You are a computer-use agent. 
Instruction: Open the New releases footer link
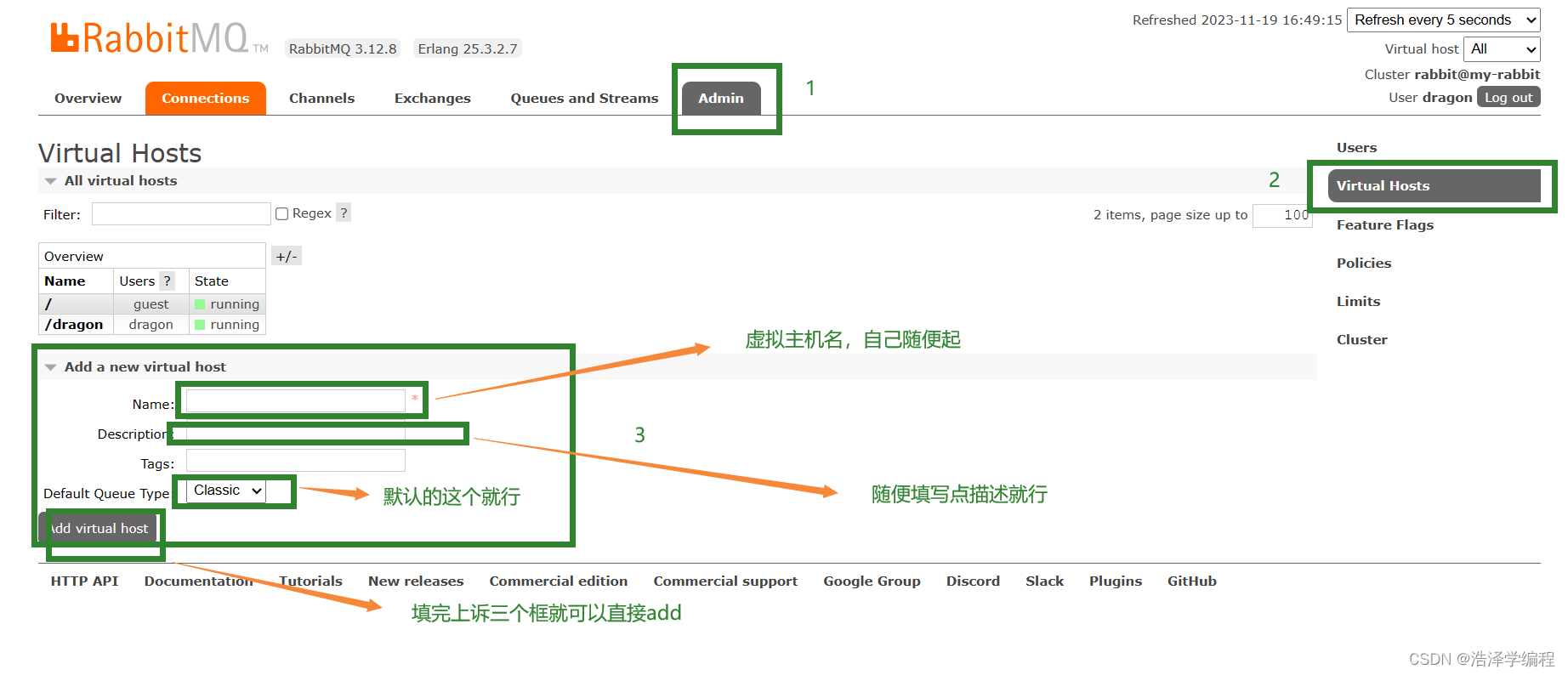tap(416, 581)
